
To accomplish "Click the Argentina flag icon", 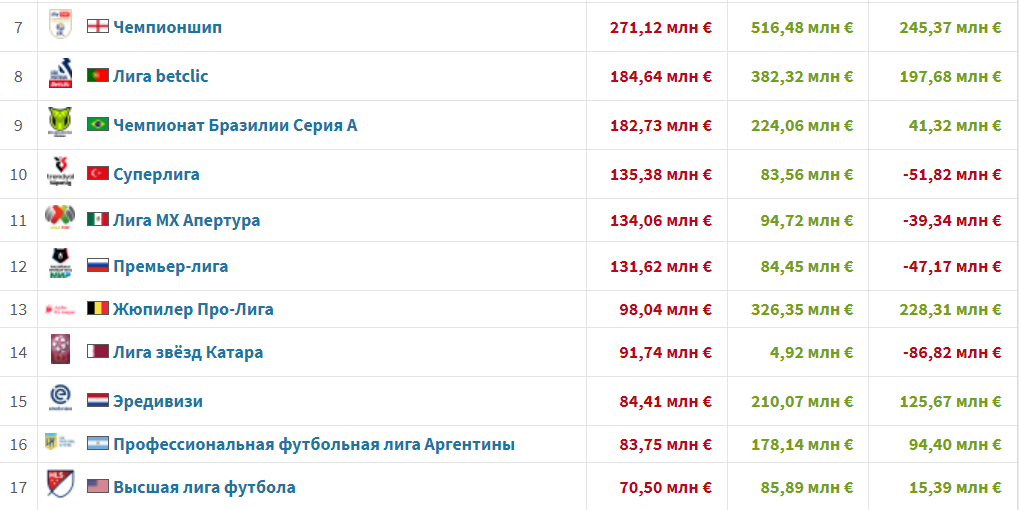I will tap(97, 444).
